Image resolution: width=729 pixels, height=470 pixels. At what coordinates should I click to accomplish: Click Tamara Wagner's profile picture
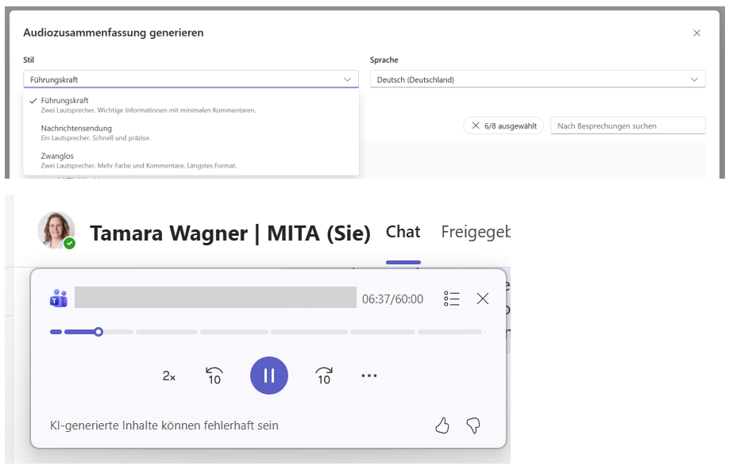(x=56, y=230)
